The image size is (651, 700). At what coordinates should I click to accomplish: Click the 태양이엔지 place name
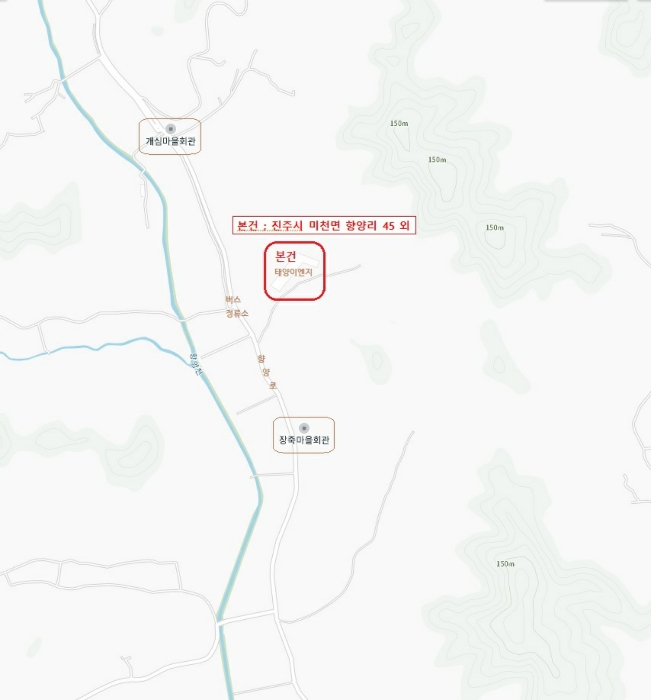click(293, 272)
